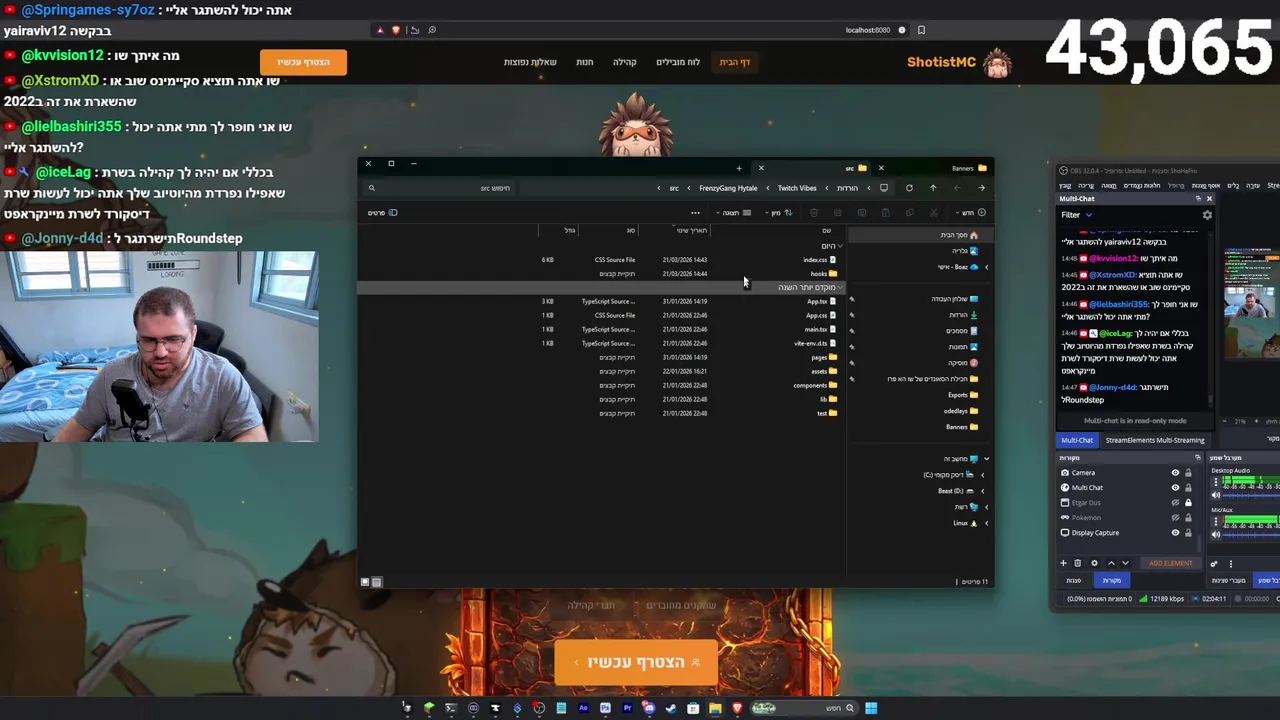Viewport: 1280px width, 720px height.
Task: Toggle the lock on the Camera source
Action: [x=1188, y=473]
